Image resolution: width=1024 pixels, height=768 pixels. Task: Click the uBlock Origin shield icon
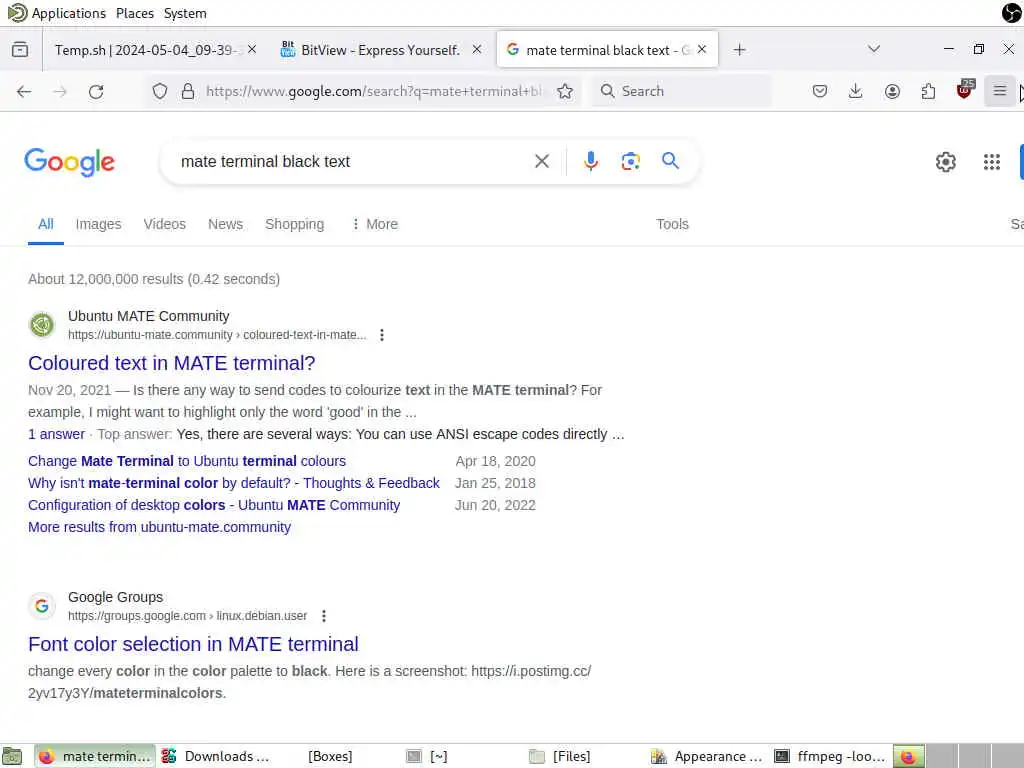965,90
